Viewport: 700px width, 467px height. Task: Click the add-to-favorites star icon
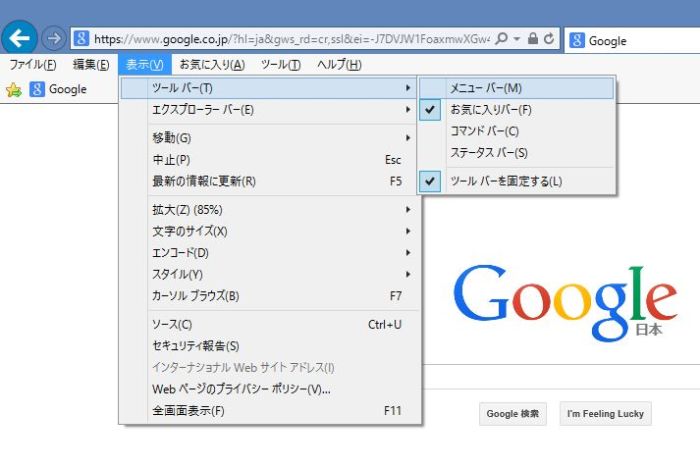tap(14, 90)
